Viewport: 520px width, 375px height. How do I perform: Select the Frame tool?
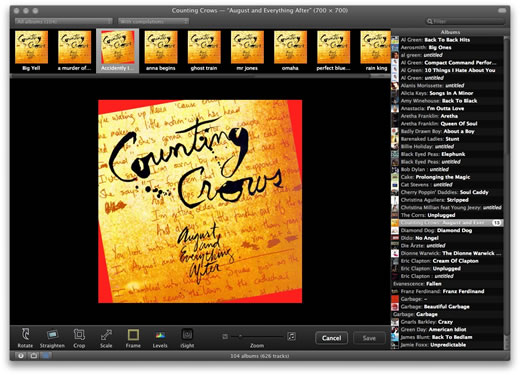coord(133,338)
